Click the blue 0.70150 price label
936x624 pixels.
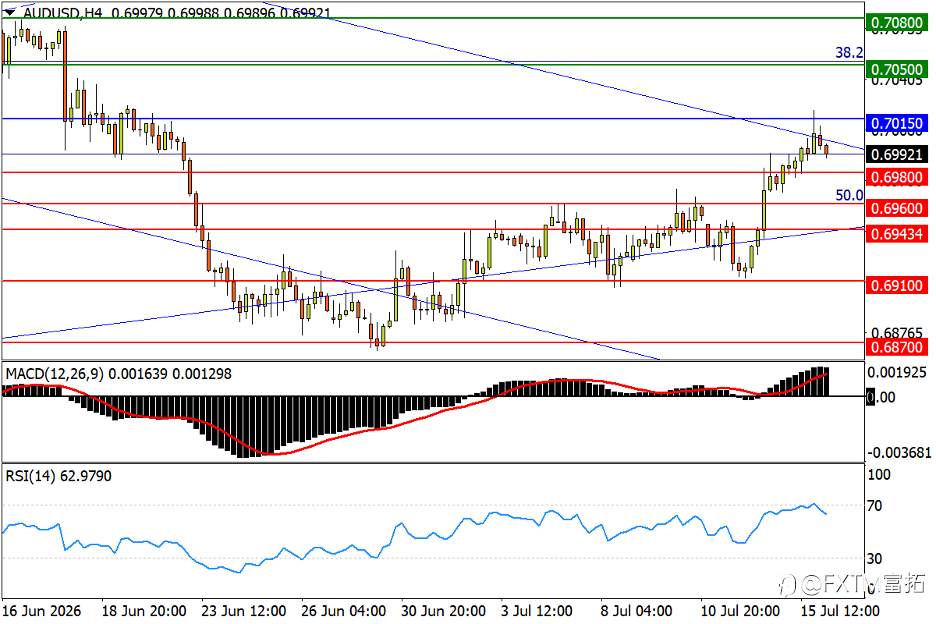click(x=897, y=124)
